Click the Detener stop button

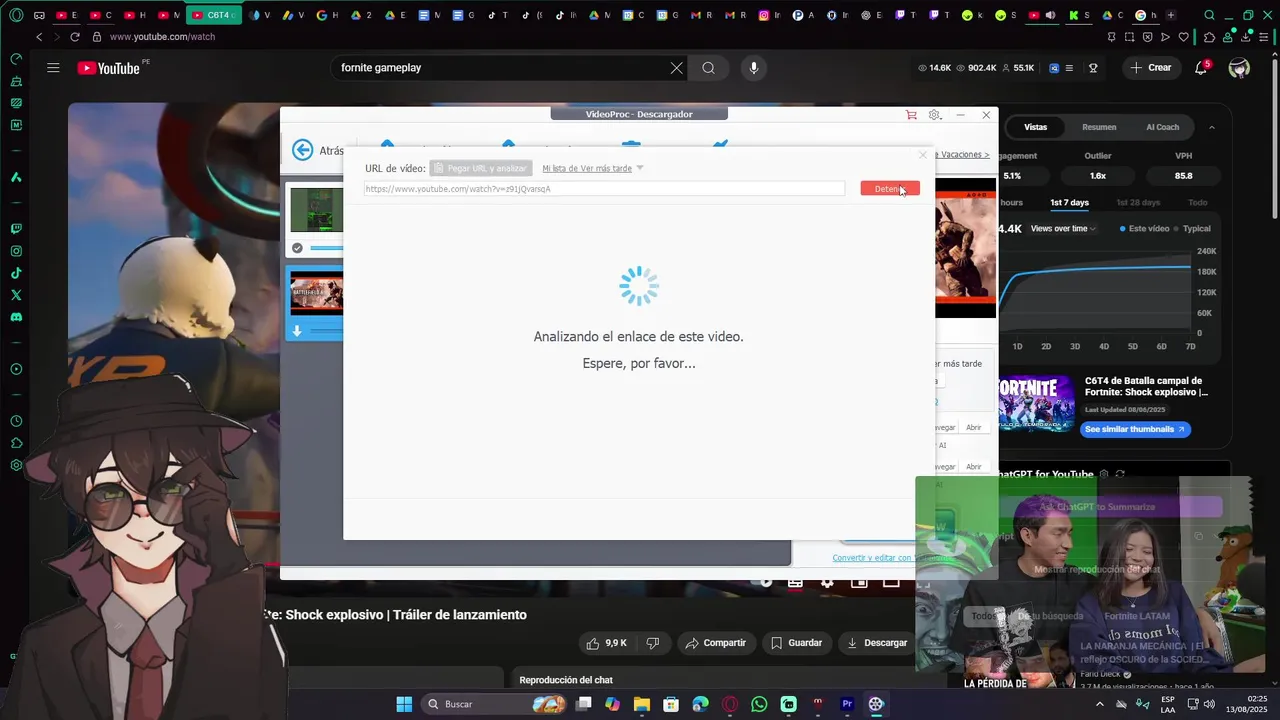point(890,189)
